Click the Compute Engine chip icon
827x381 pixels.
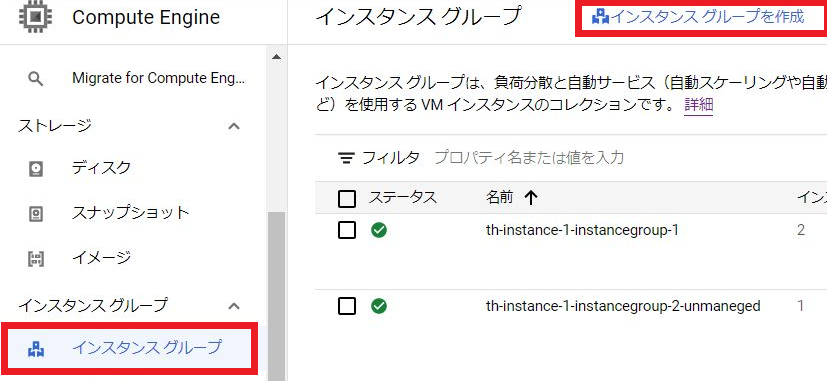tap(35, 16)
